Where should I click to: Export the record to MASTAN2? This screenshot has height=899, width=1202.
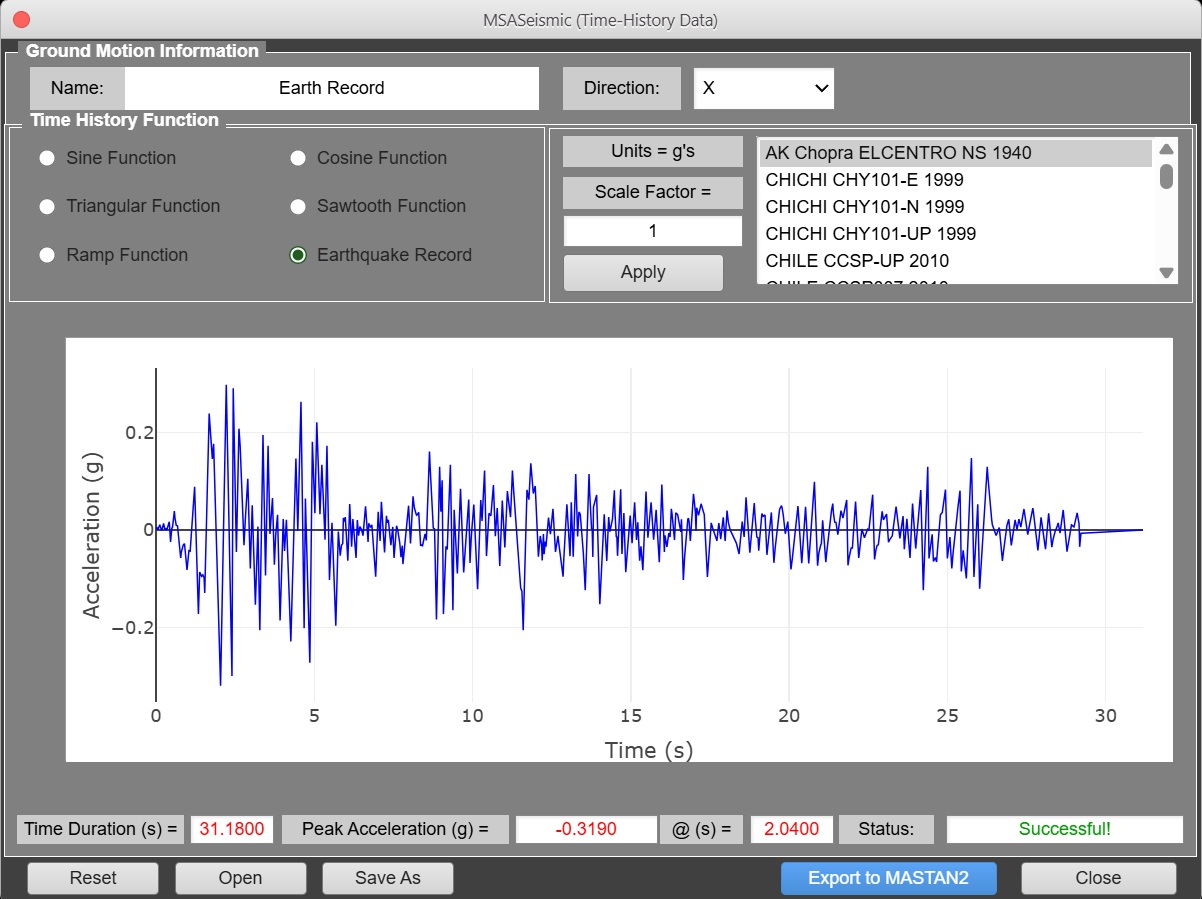pos(889,878)
